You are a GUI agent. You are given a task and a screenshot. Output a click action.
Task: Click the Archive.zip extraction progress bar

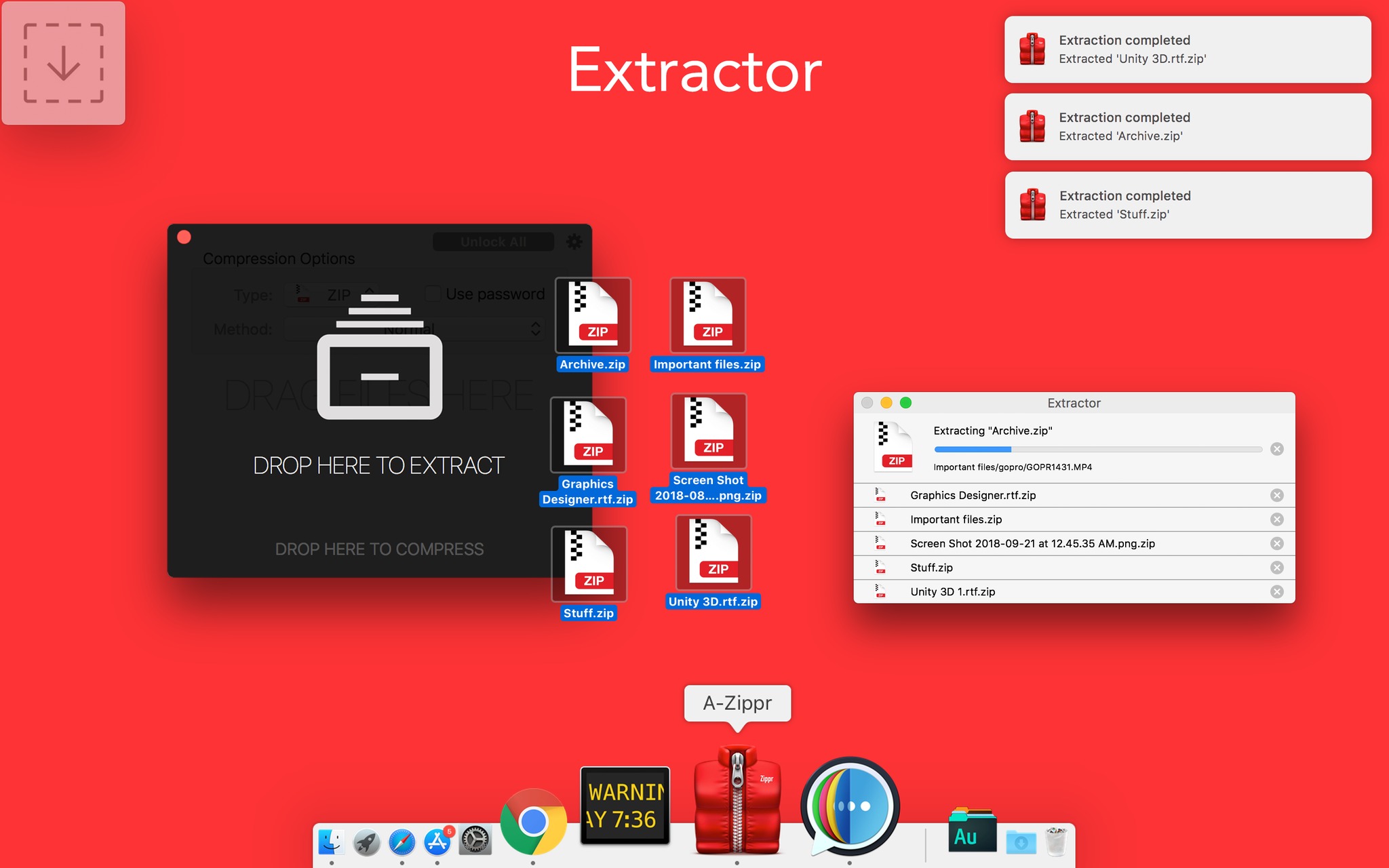click(1095, 448)
